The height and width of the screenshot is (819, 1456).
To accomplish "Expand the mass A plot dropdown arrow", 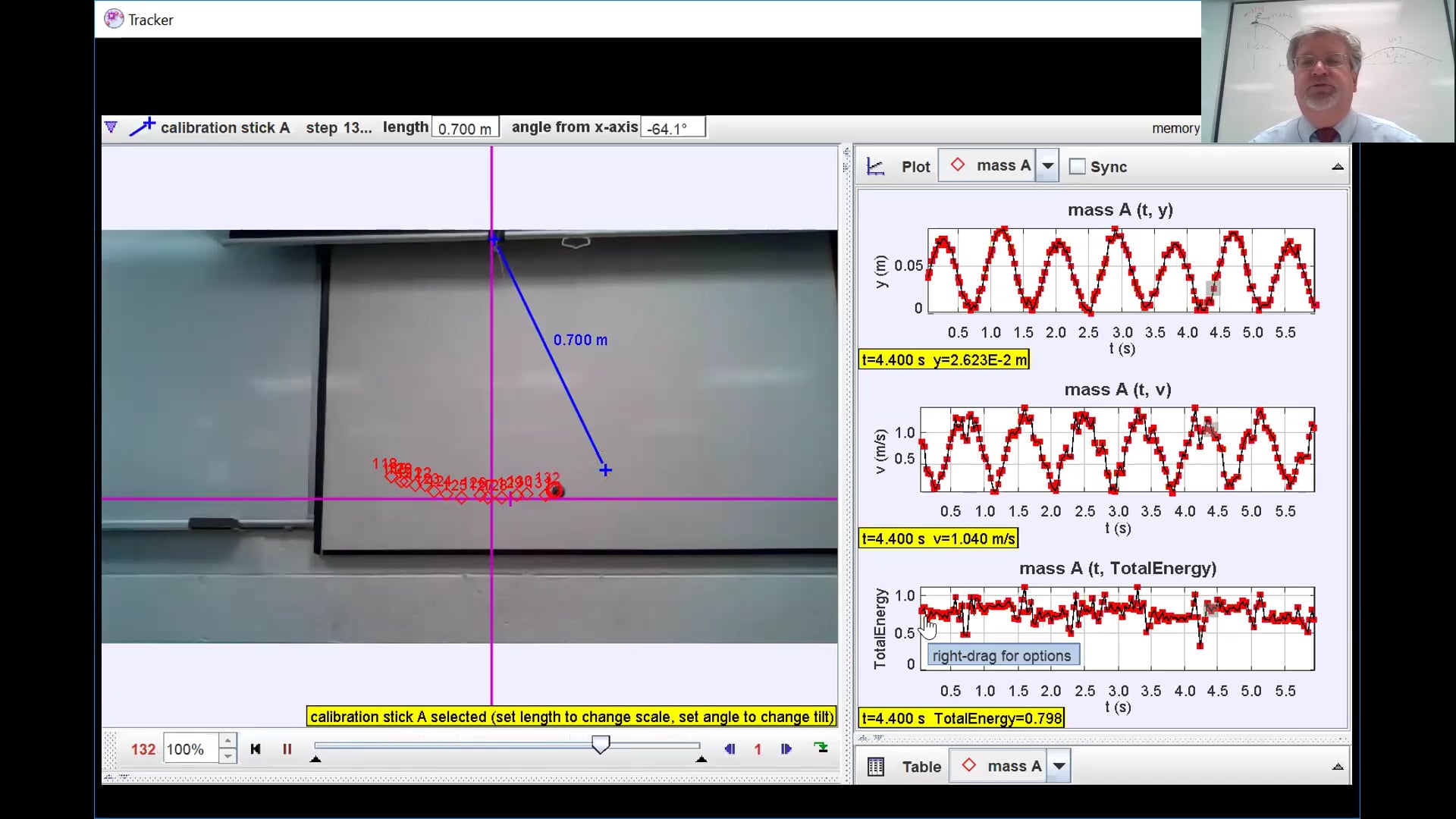I will (1047, 165).
